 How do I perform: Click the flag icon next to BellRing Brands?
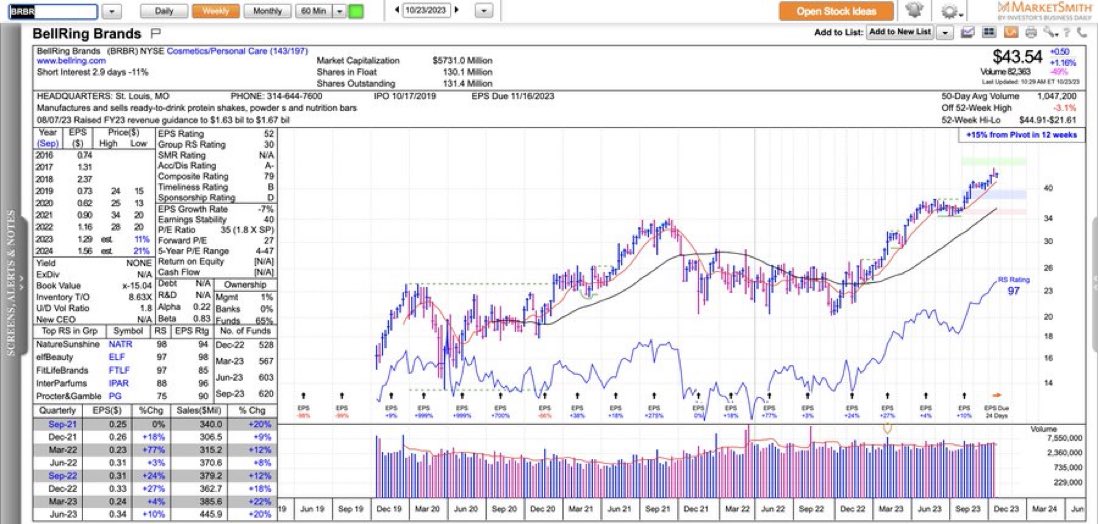coord(155,33)
